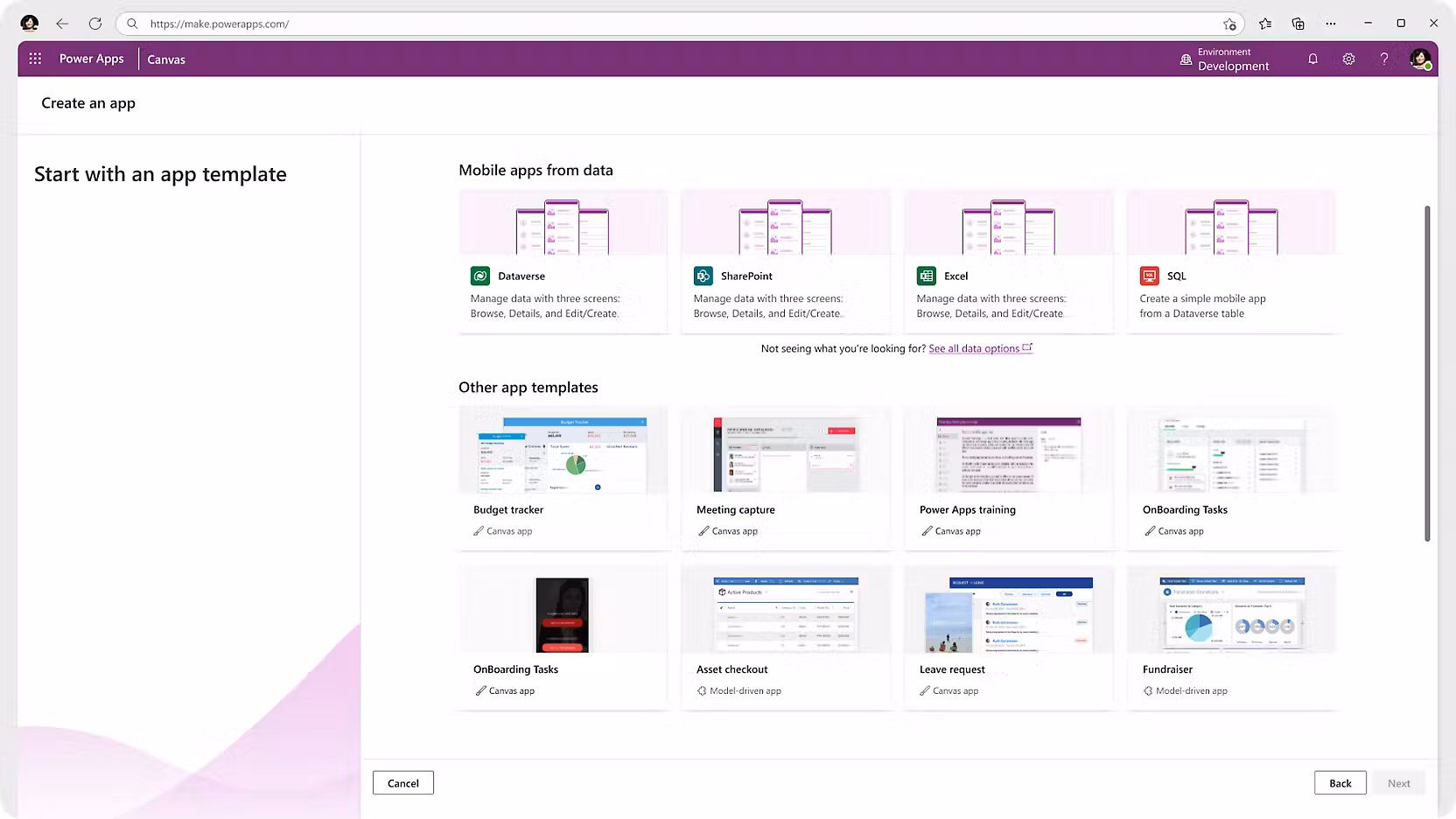Open the help question mark

point(1383,59)
